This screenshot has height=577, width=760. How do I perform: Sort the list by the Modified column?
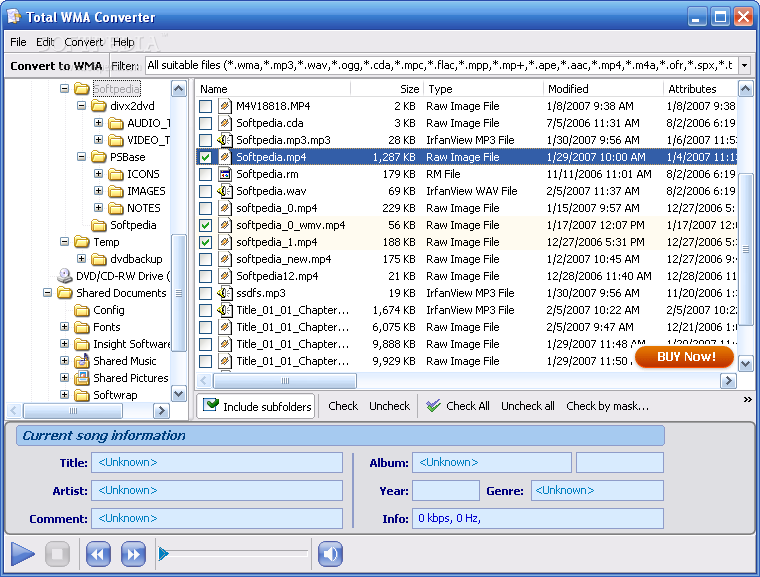pos(603,89)
